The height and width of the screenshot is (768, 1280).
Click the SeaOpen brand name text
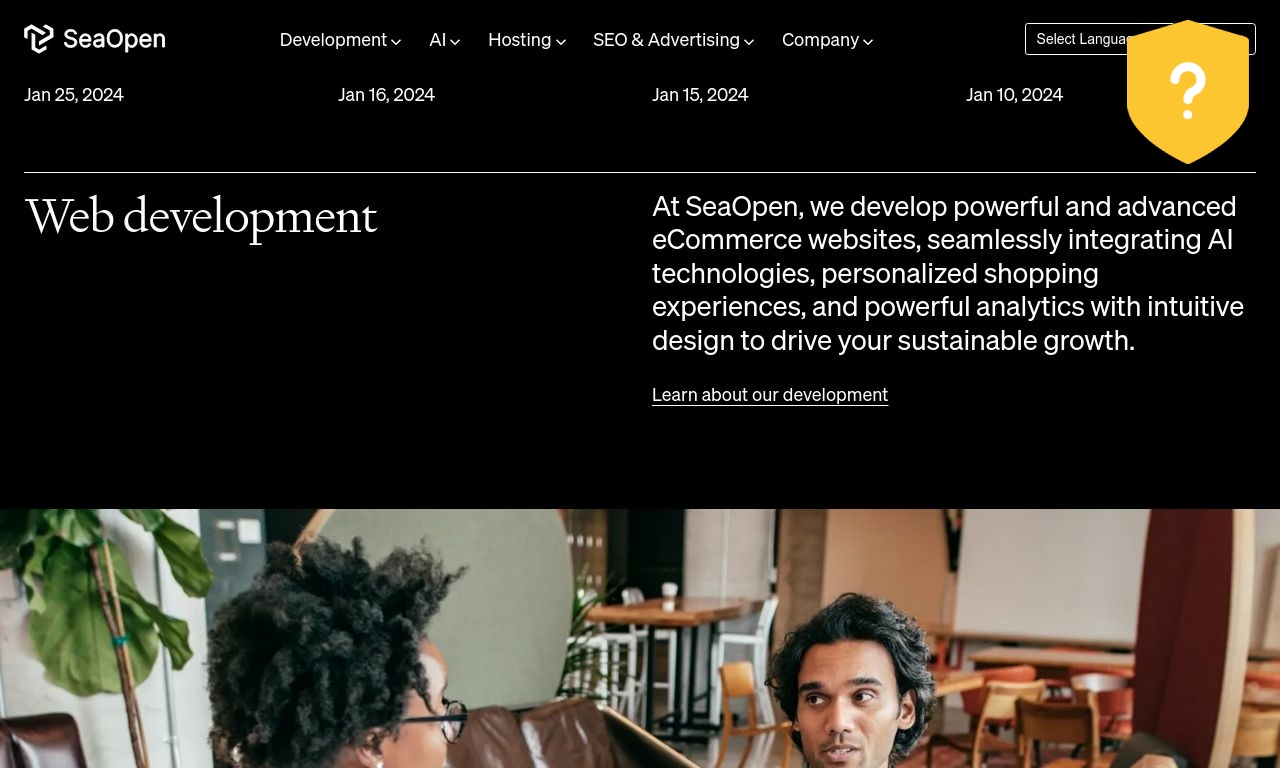114,40
